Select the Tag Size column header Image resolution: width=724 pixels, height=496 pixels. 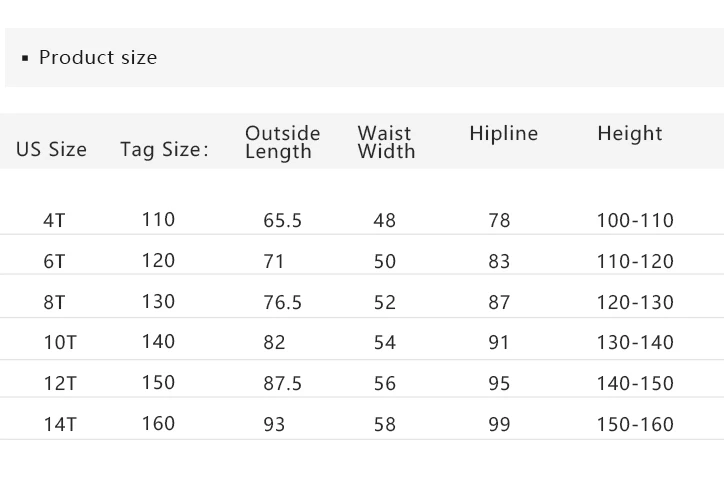[164, 150]
